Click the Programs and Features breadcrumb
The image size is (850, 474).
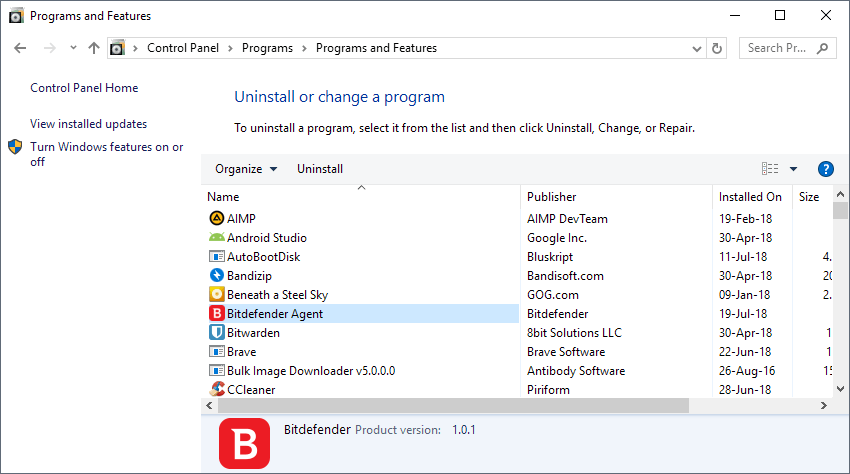pos(376,48)
